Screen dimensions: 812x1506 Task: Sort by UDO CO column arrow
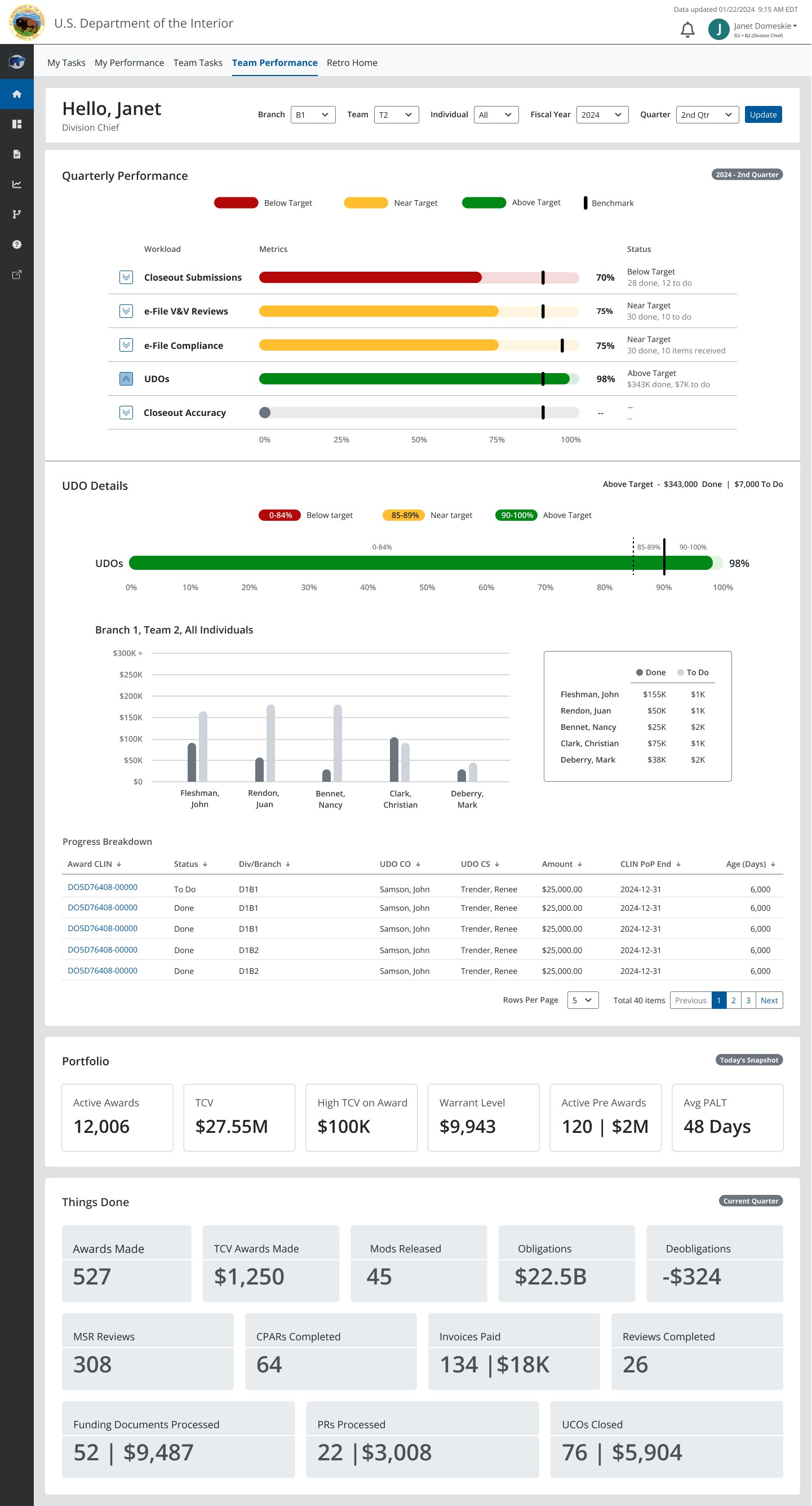(419, 864)
